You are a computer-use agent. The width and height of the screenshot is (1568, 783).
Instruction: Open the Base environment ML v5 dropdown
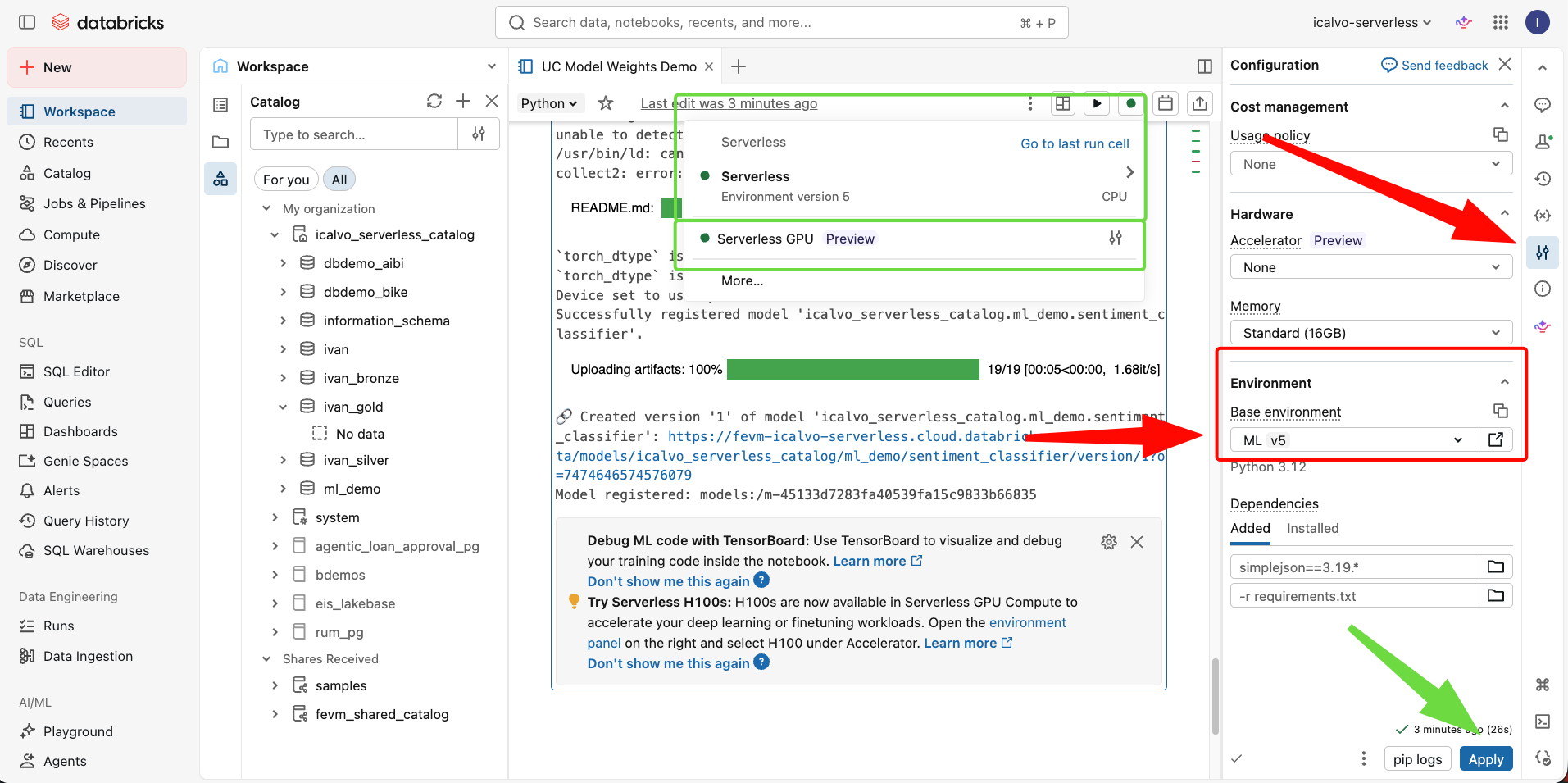[x=1354, y=439]
